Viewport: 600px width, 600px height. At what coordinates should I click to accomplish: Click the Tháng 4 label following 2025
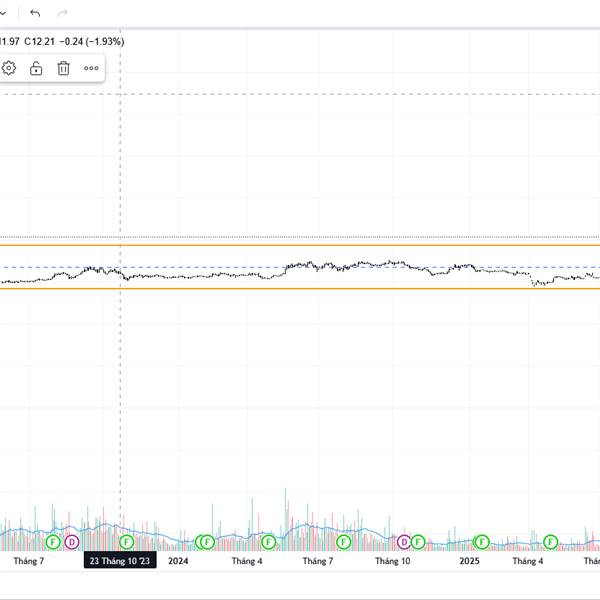point(528,561)
